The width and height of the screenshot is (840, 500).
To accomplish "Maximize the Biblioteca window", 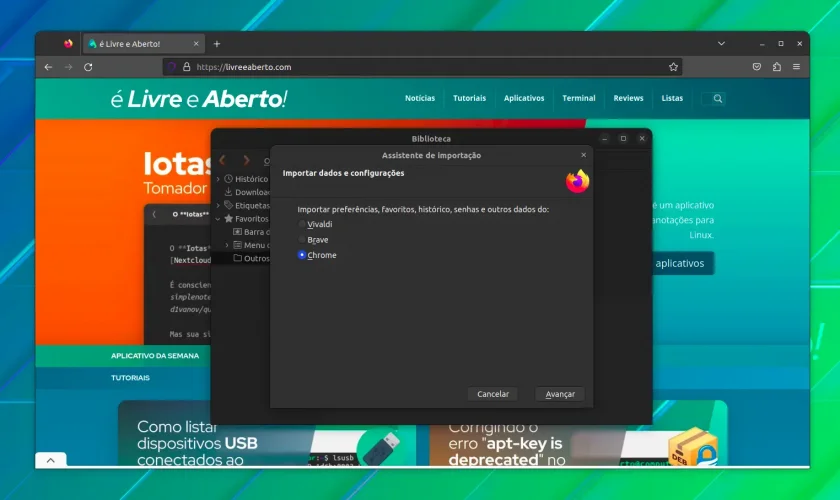I will 623,139.
